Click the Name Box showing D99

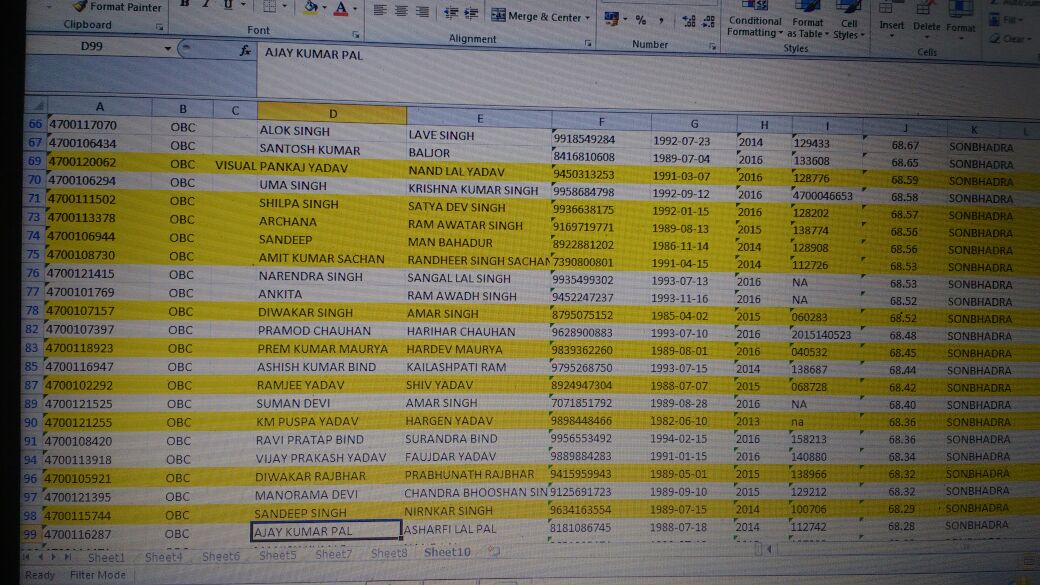pyautogui.click(x=93, y=46)
